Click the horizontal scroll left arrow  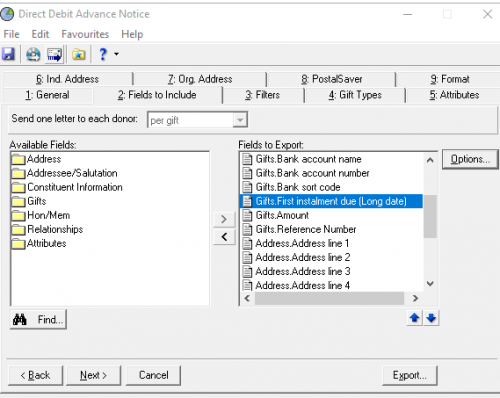pyautogui.click(x=247, y=298)
